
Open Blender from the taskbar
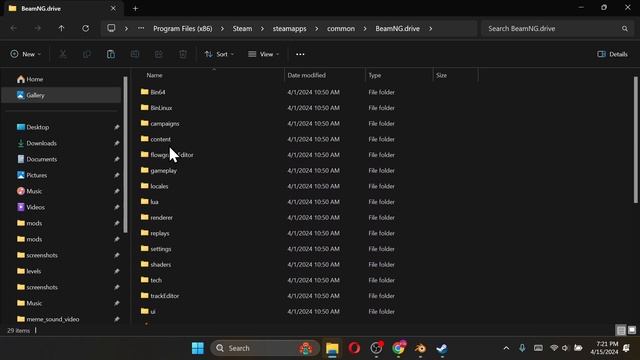tap(420, 348)
